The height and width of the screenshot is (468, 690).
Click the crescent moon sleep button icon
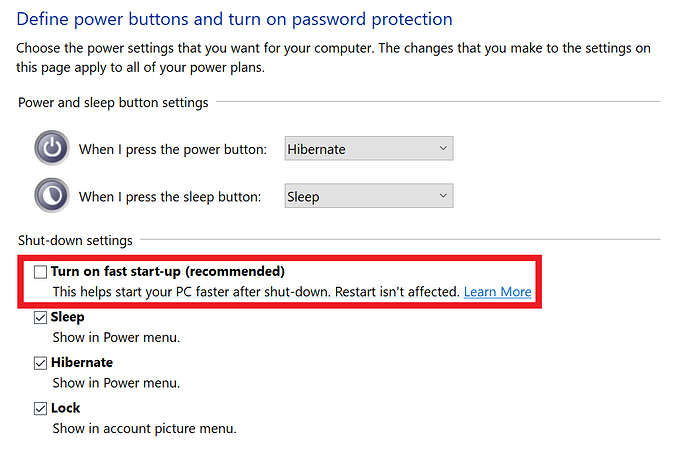point(52,195)
